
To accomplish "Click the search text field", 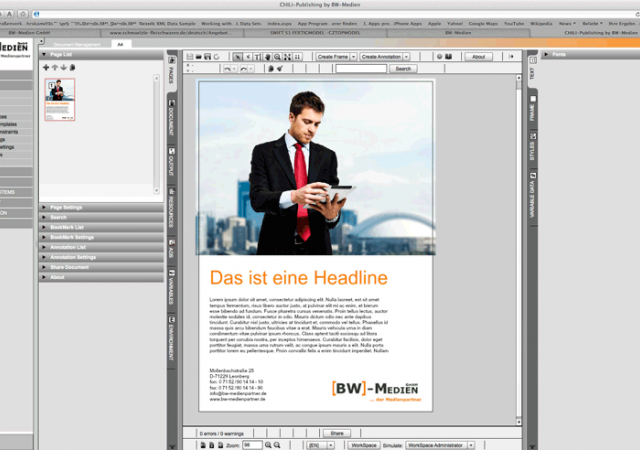I will 360,69.
